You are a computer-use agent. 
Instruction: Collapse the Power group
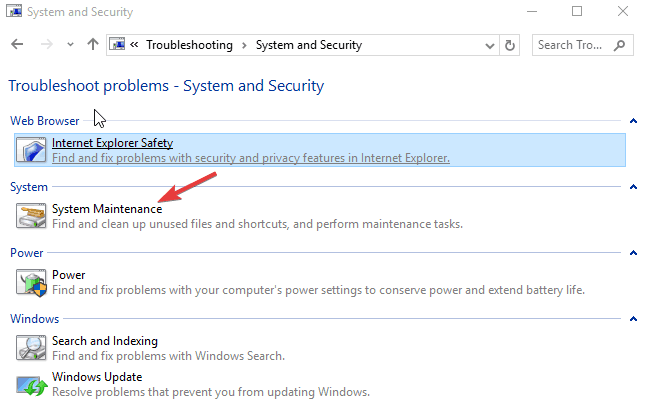pyautogui.click(x=633, y=253)
